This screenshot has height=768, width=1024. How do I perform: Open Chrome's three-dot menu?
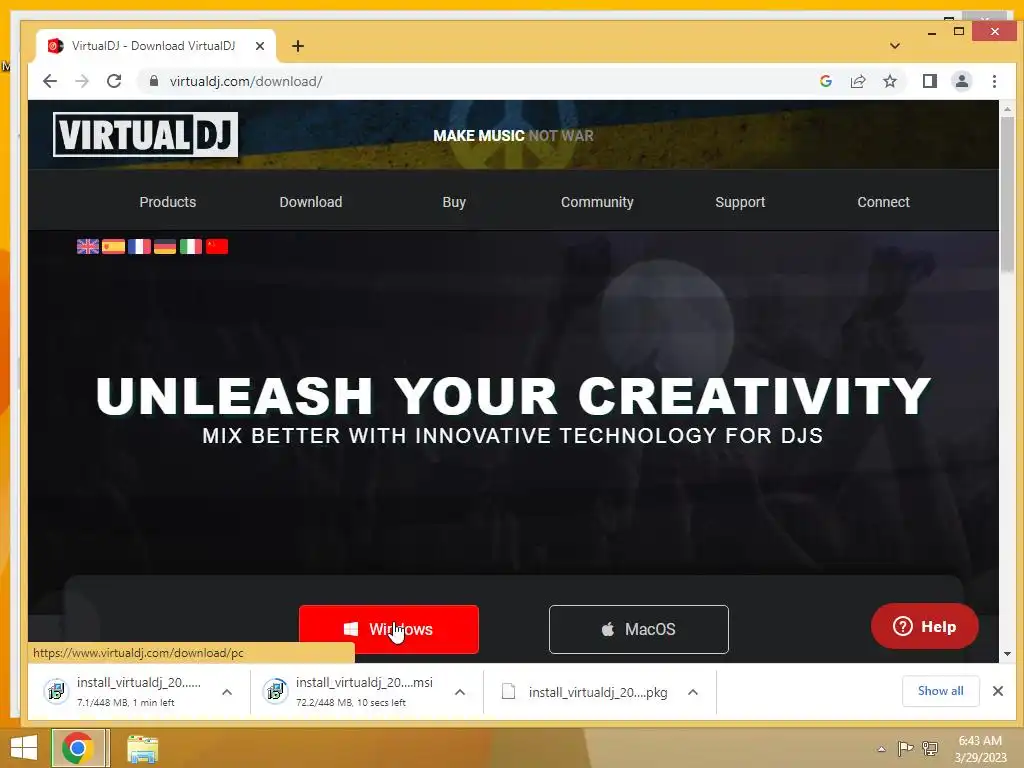994,81
